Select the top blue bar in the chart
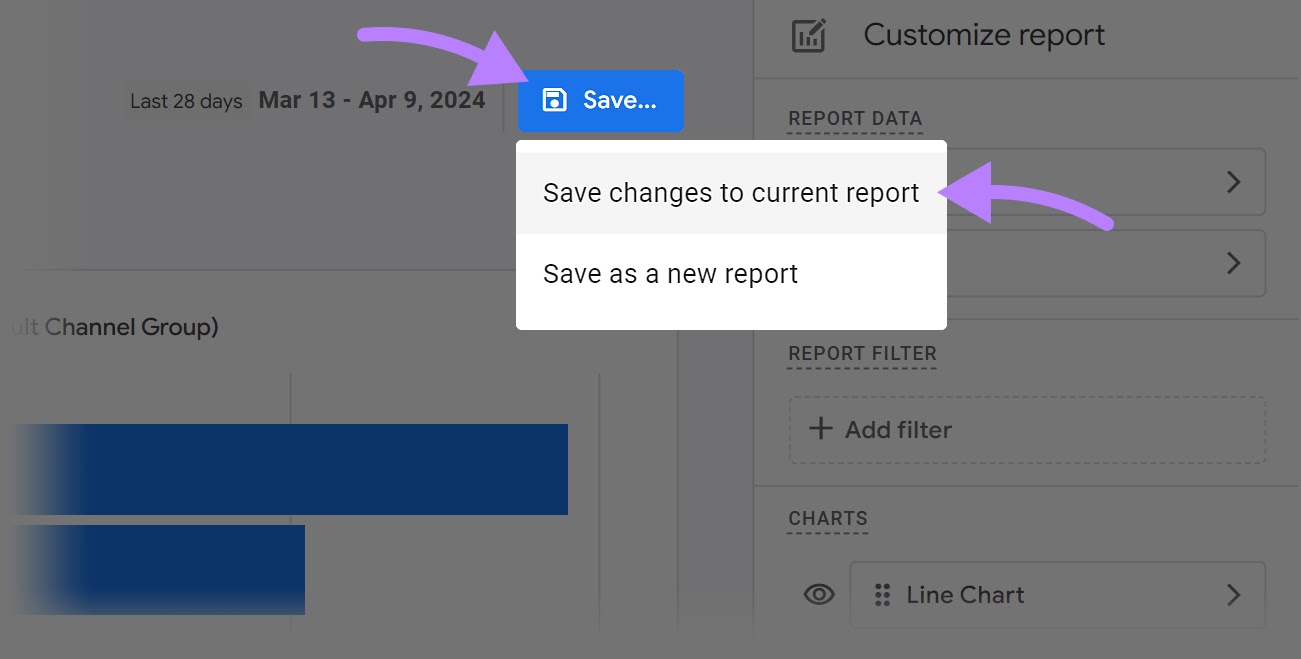Viewport: 1301px width, 659px height. pos(300,468)
